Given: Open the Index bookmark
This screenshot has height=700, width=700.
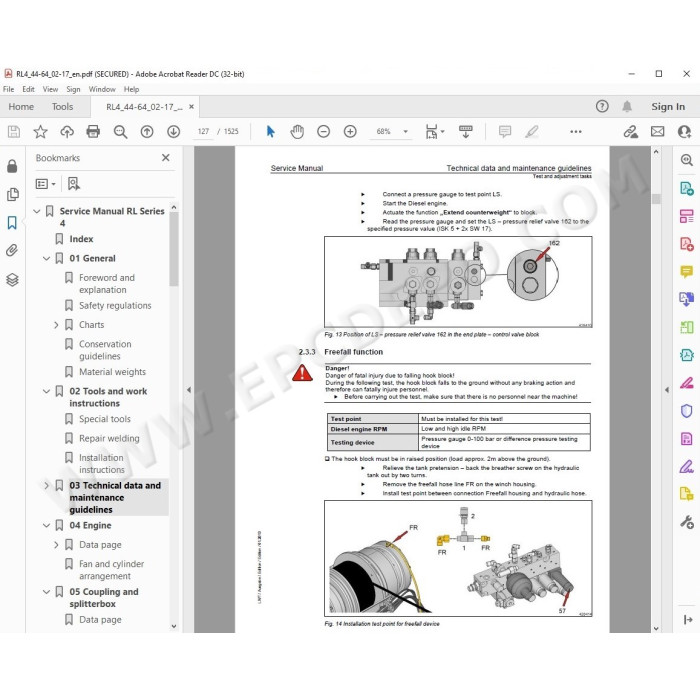Looking at the screenshot, I should [x=81, y=239].
